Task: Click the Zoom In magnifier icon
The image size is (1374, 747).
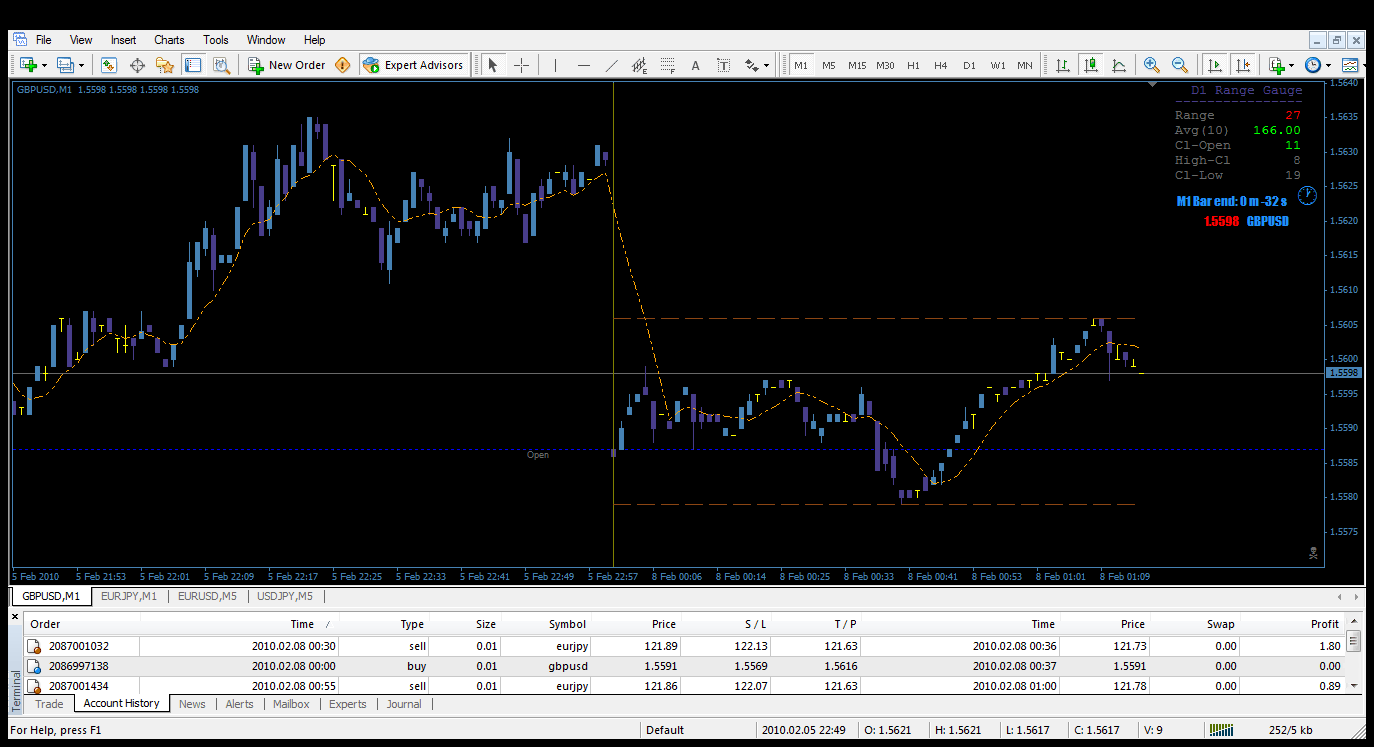Action: coord(1152,65)
